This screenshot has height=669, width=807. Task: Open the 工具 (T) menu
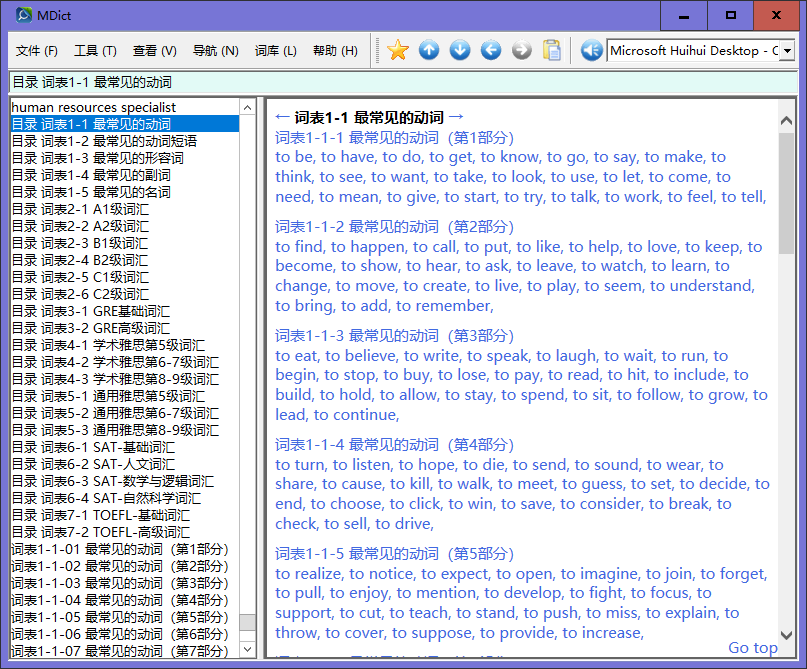click(95, 51)
